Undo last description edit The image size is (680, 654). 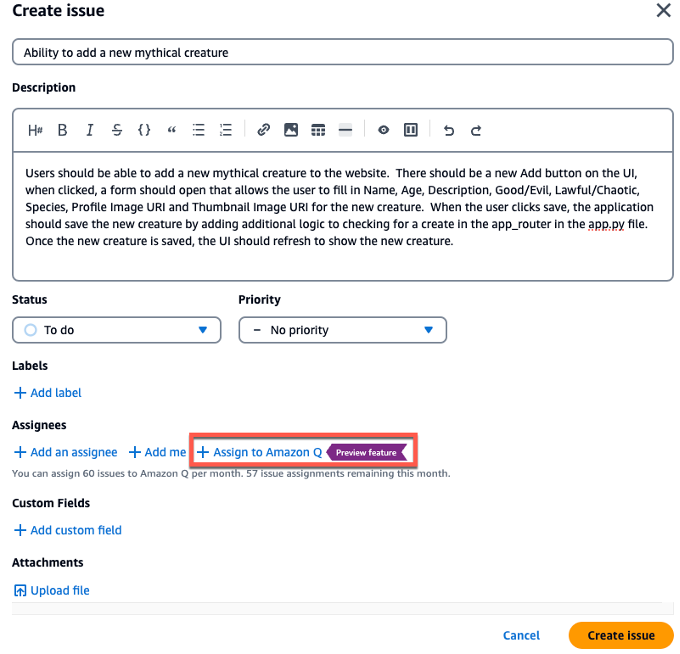tap(449, 130)
